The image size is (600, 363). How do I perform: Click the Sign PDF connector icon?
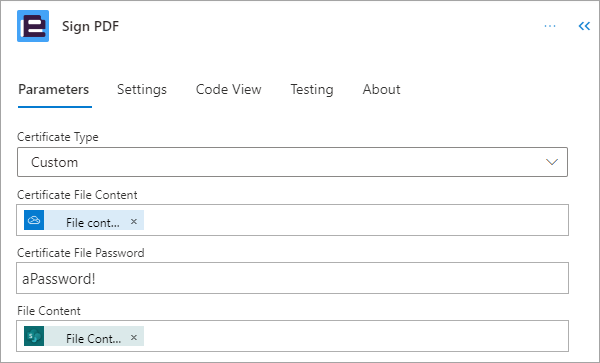point(33,26)
